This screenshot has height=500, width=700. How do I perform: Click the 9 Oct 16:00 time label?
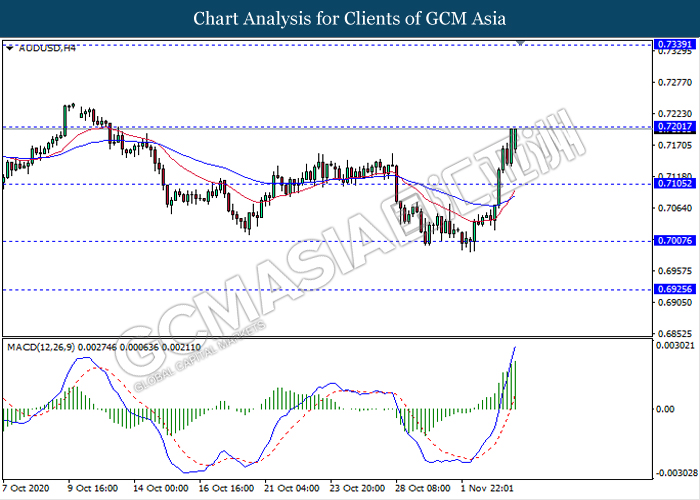(93, 488)
